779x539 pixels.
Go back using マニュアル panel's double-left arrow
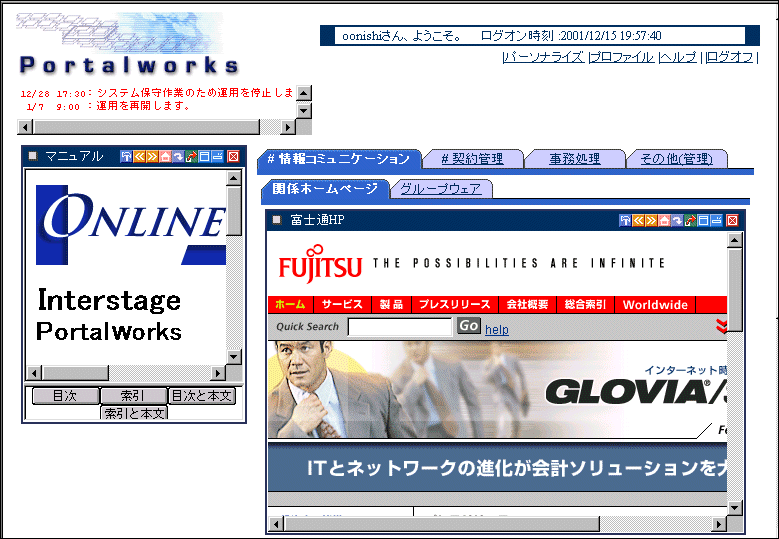(139, 157)
